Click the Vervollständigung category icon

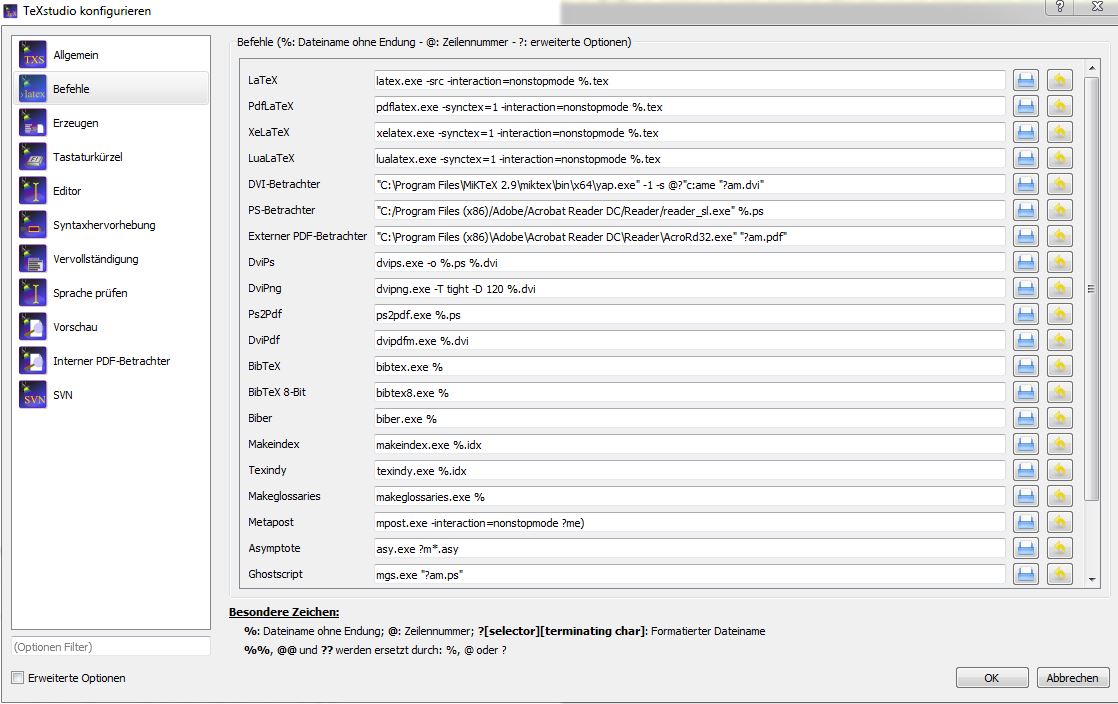pos(33,259)
